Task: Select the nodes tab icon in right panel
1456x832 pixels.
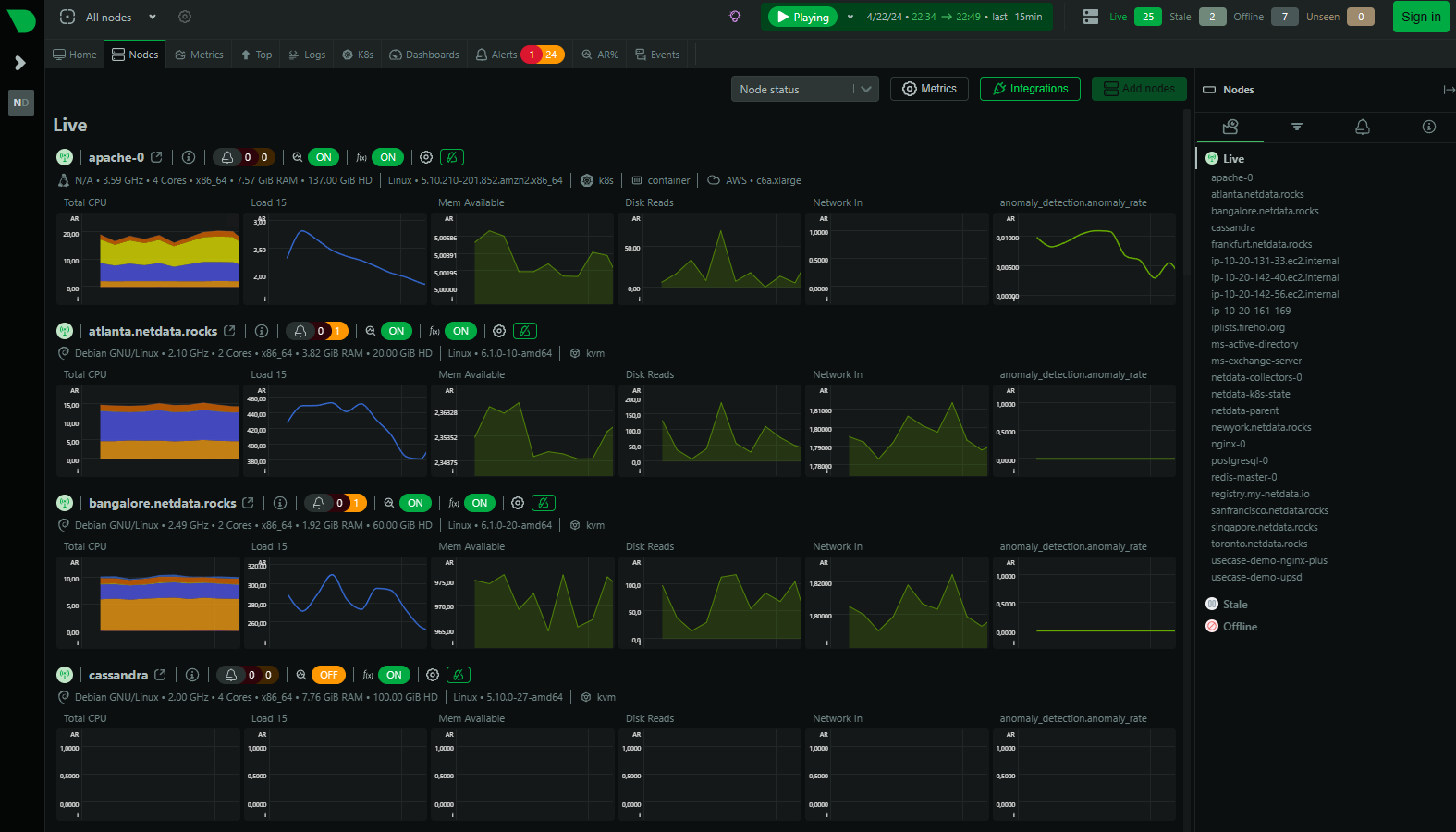Action: (1230, 127)
